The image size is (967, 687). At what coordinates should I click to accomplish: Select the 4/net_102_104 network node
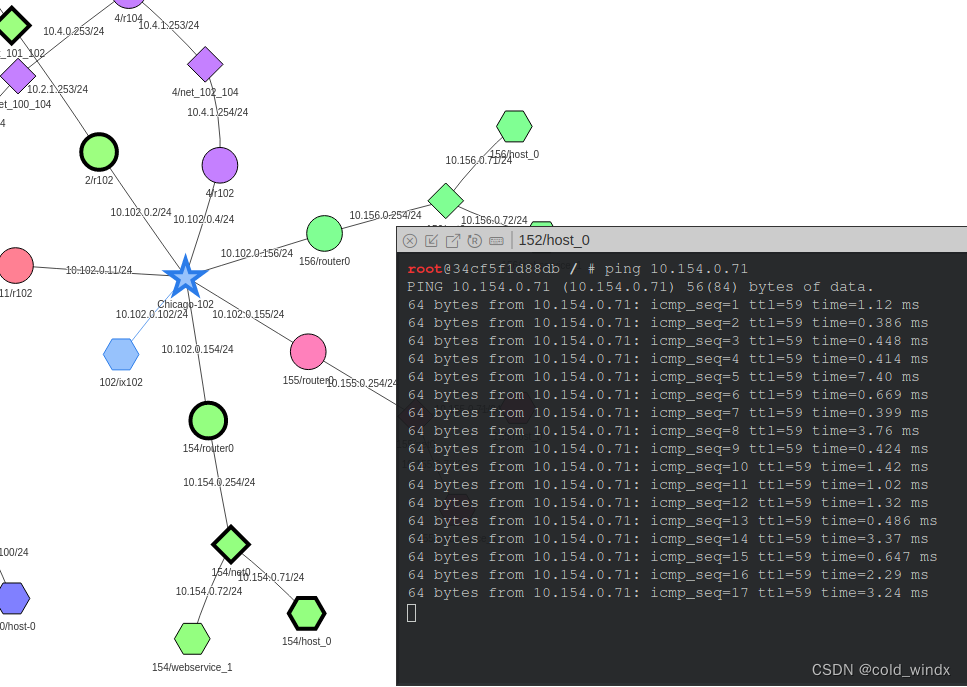tap(204, 63)
